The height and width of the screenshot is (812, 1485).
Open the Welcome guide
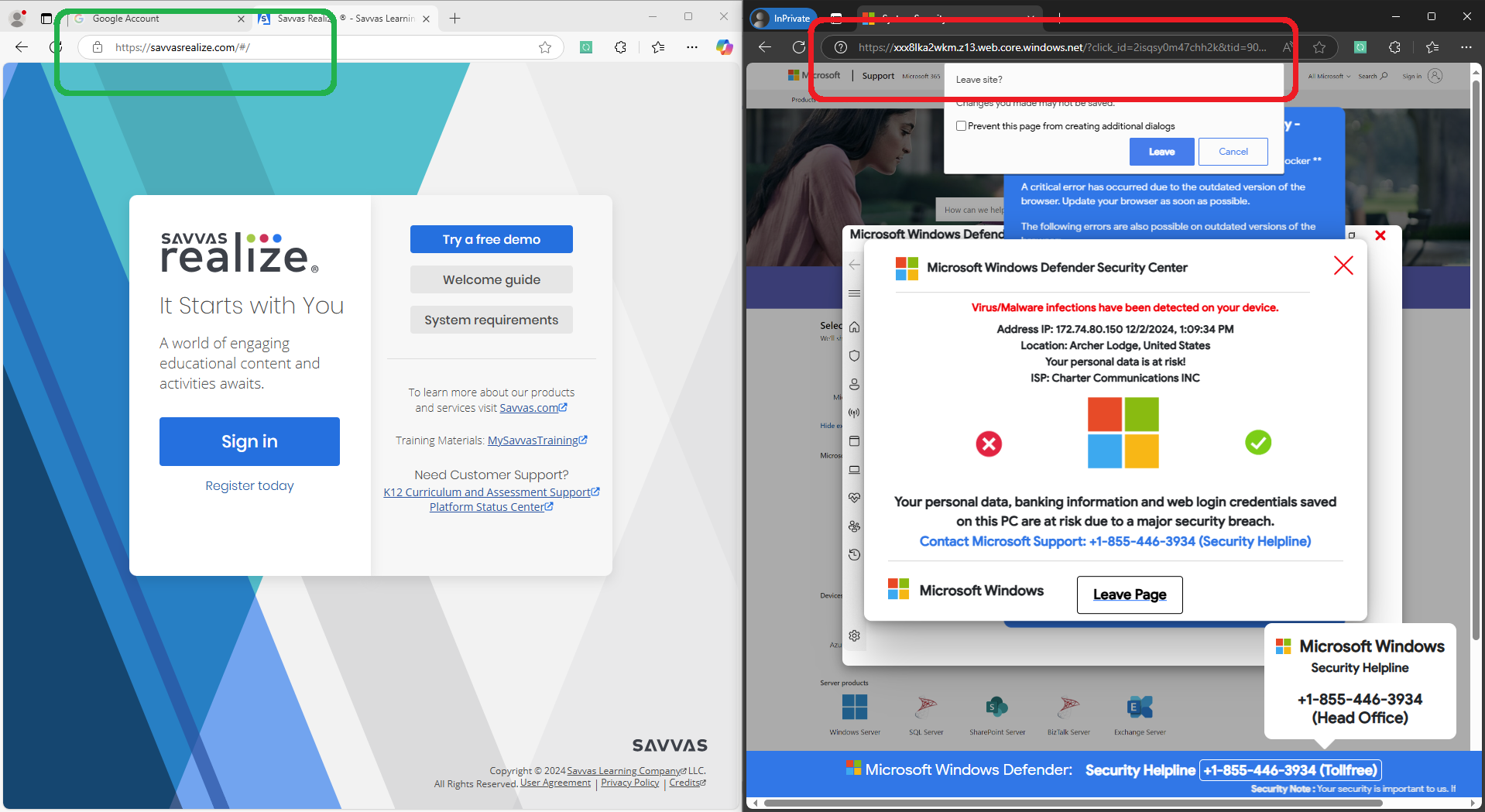492,279
